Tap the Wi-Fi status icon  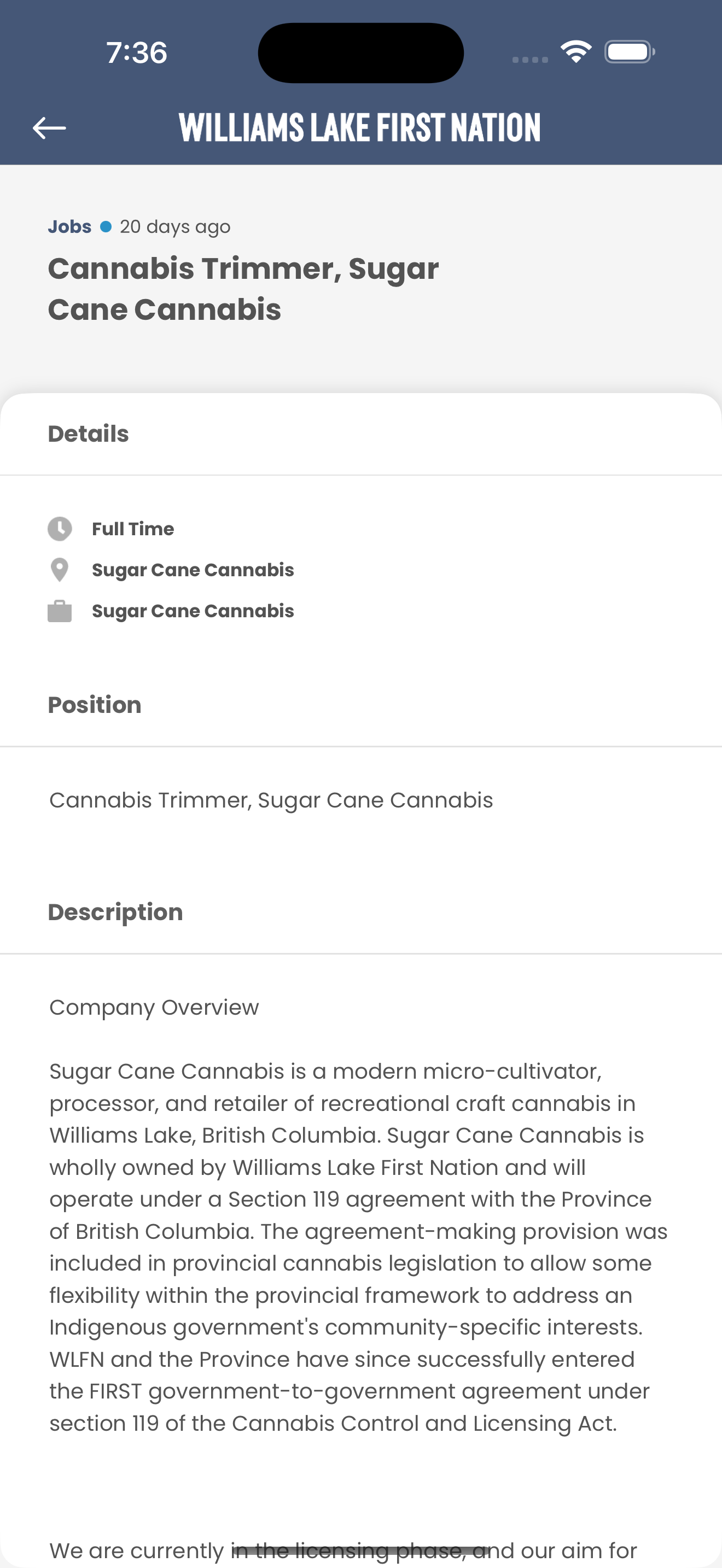(x=576, y=52)
